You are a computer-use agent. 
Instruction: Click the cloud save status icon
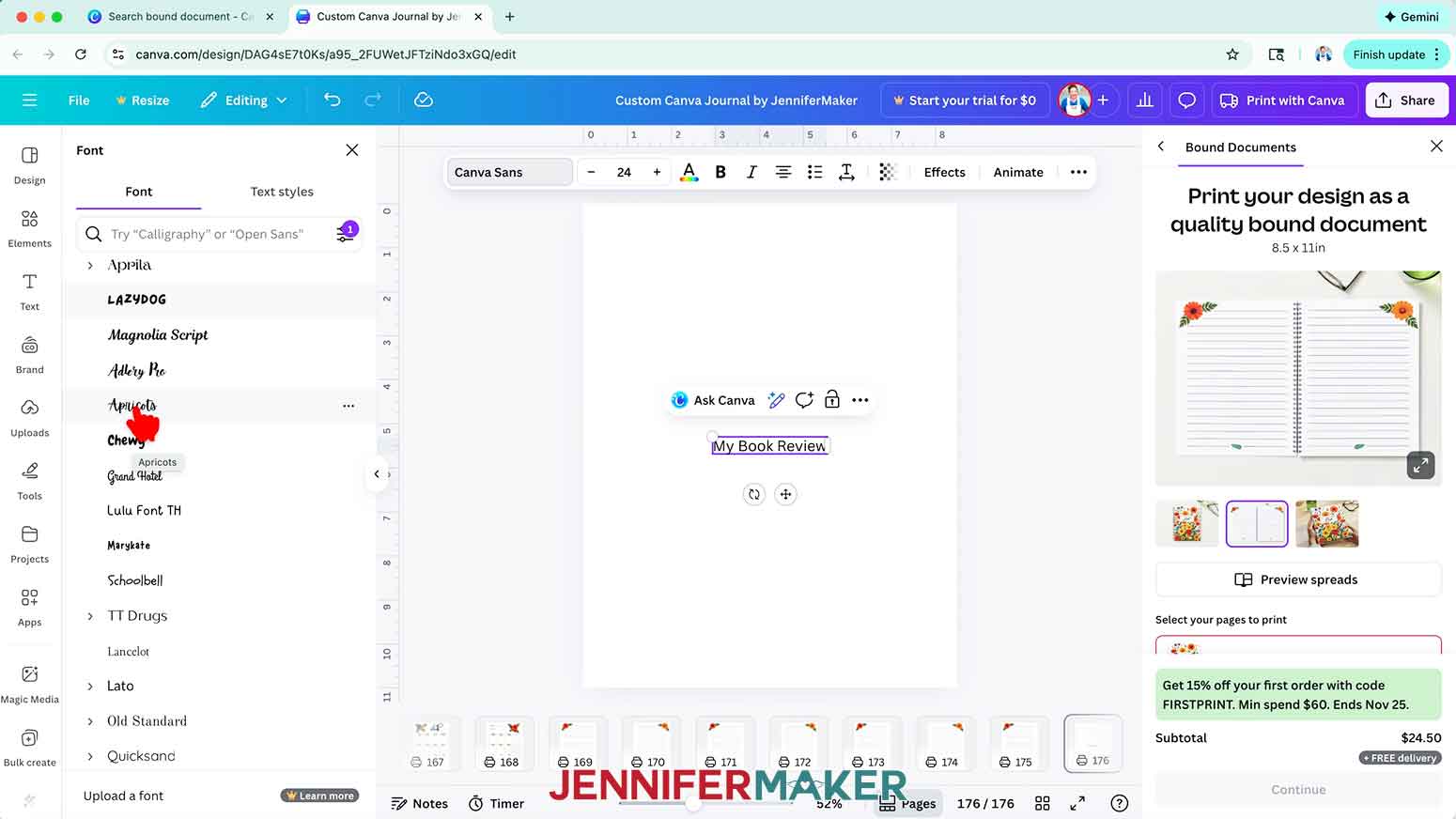point(424,100)
